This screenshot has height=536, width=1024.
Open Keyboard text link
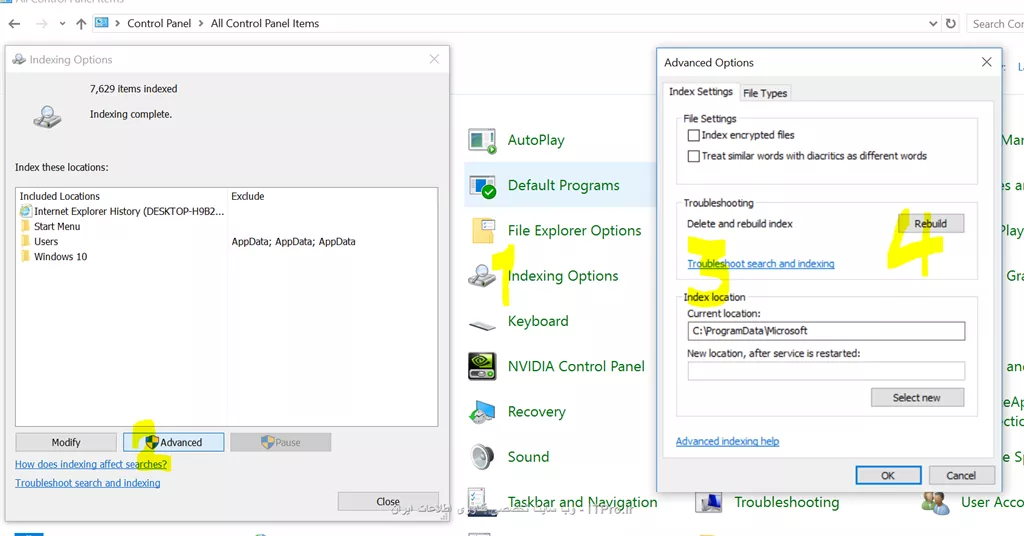538,321
